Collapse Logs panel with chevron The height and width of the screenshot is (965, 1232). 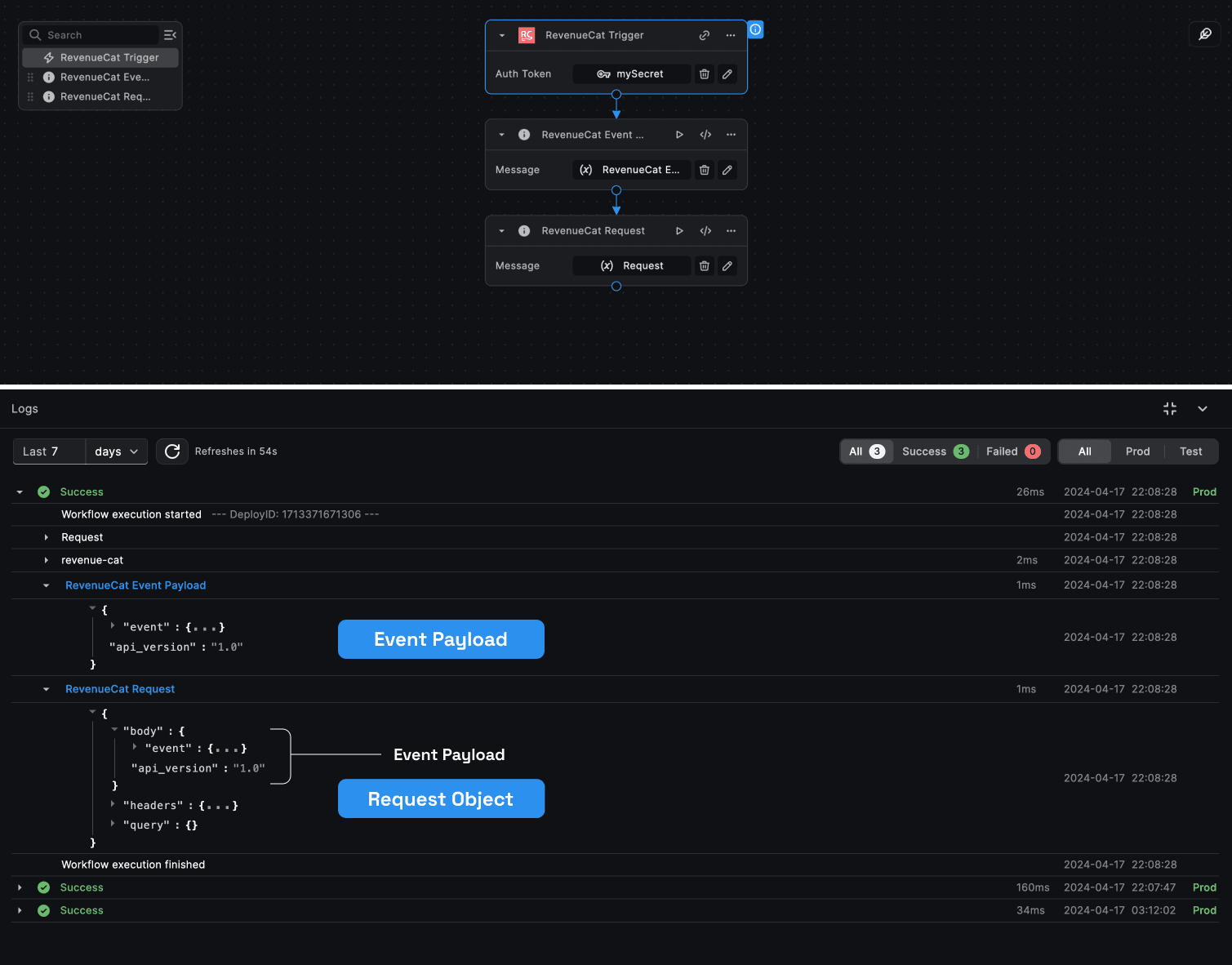click(1203, 409)
